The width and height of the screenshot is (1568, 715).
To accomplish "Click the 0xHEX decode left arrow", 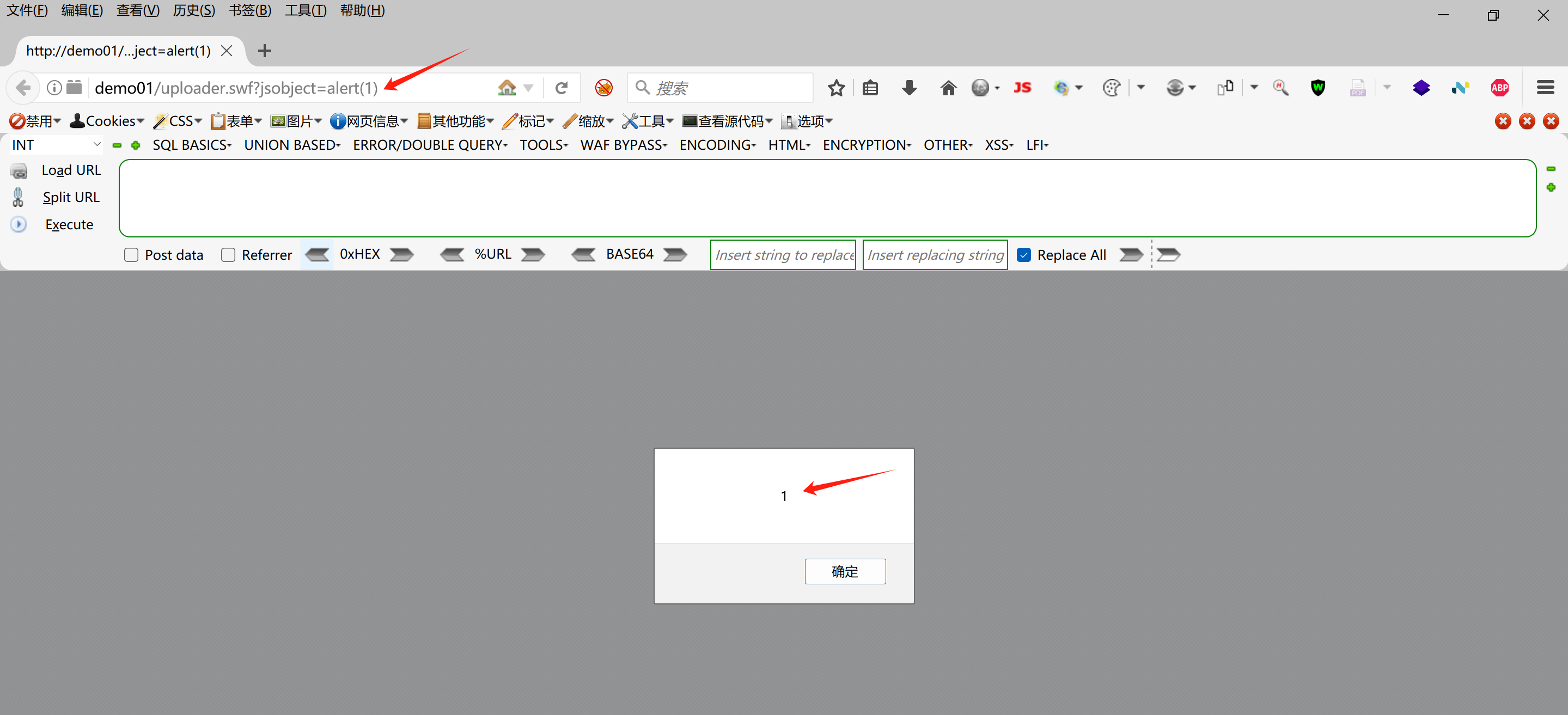I will click(317, 254).
